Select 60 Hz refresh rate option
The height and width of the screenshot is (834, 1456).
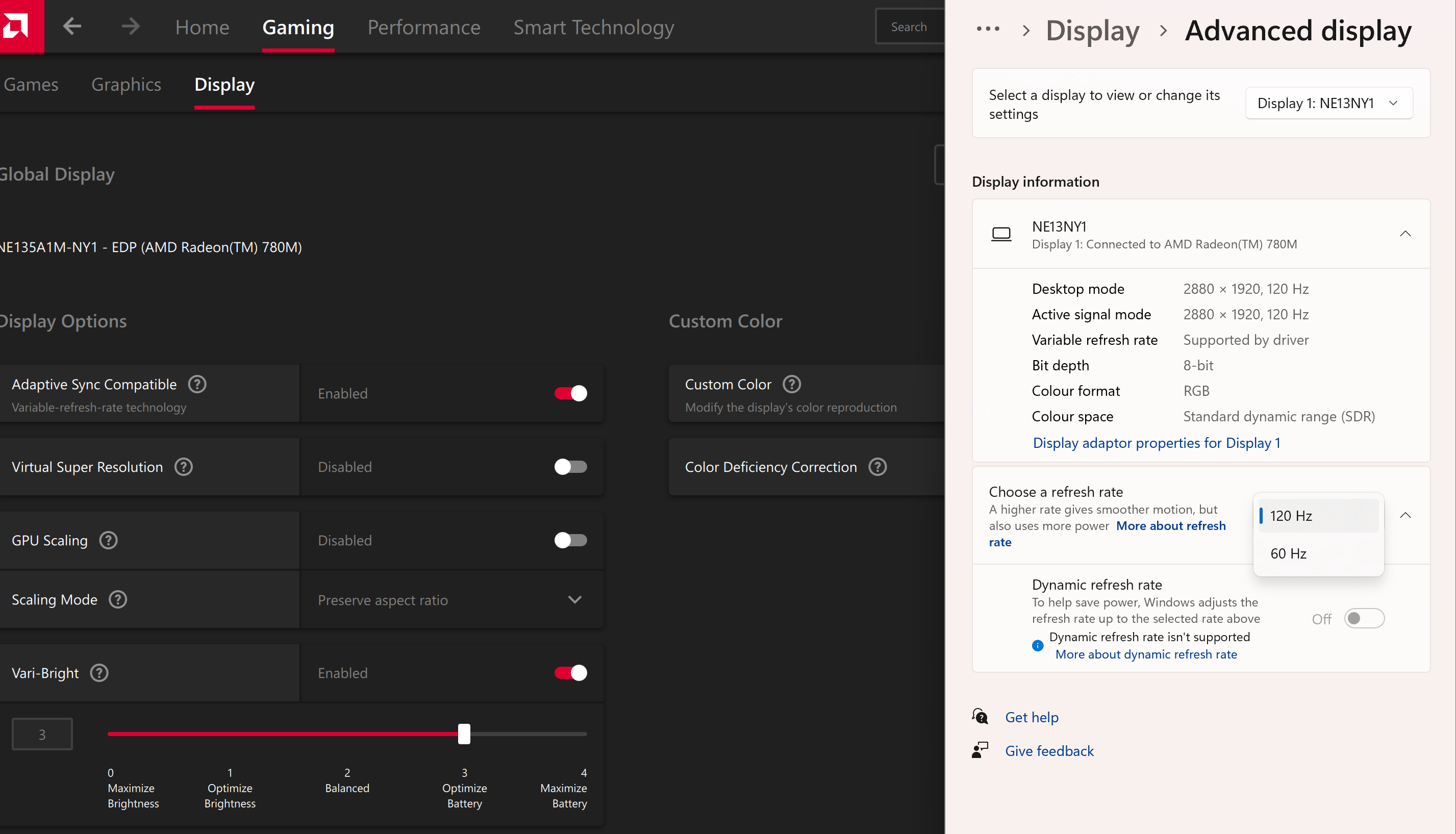pyautogui.click(x=1288, y=553)
